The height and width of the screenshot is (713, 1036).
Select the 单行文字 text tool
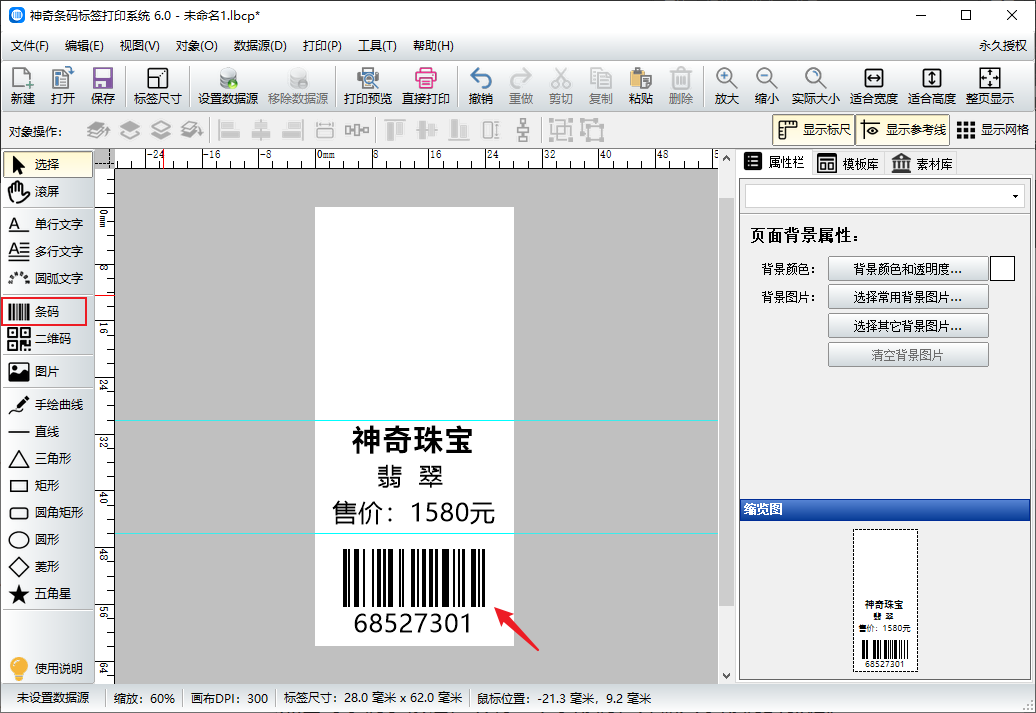(x=48, y=225)
